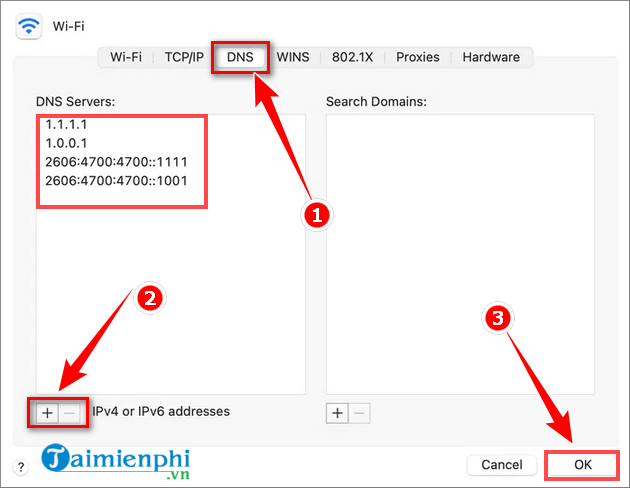Add a search domain with plus button
630x488 pixels.
[x=338, y=413]
